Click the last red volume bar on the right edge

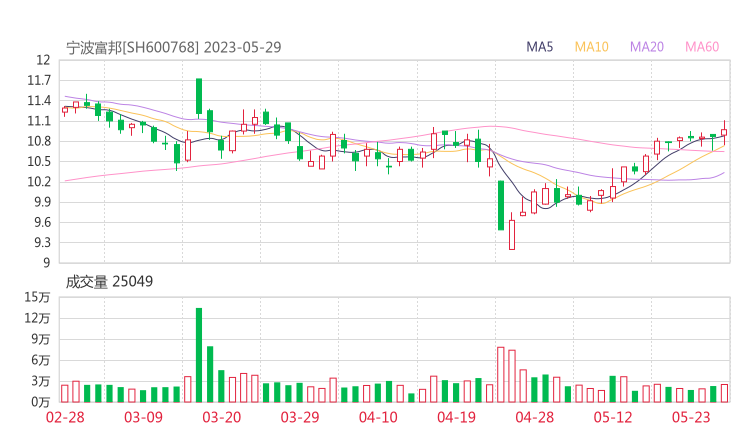724,393
